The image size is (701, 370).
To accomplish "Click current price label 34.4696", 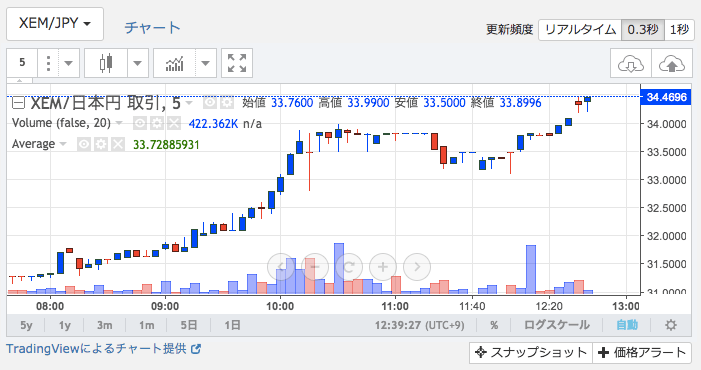I will point(666,97).
